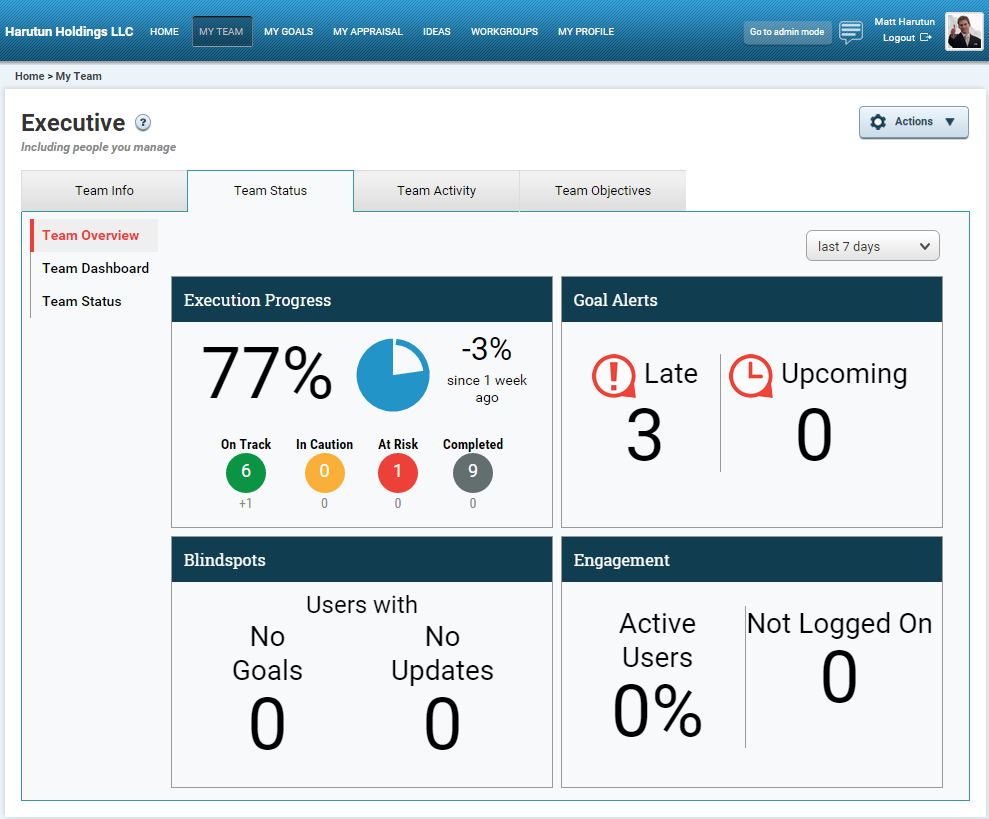This screenshot has width=989, height=819.
Task: Switch to the Team Objectives tab
Action: (602, 191)
